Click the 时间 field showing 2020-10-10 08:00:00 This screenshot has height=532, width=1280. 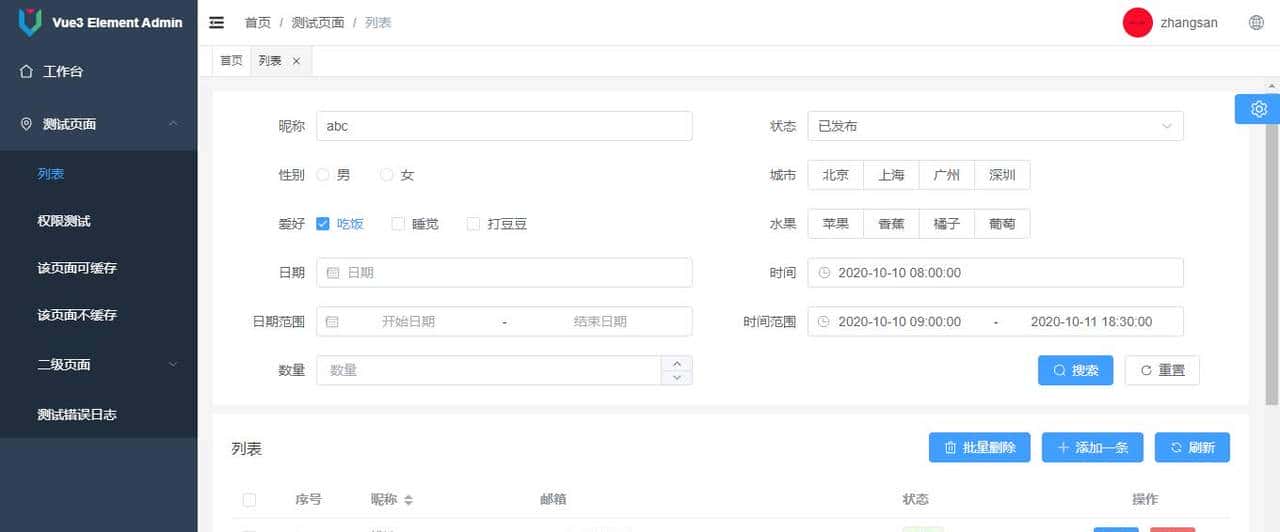click(x=995, y=272)
